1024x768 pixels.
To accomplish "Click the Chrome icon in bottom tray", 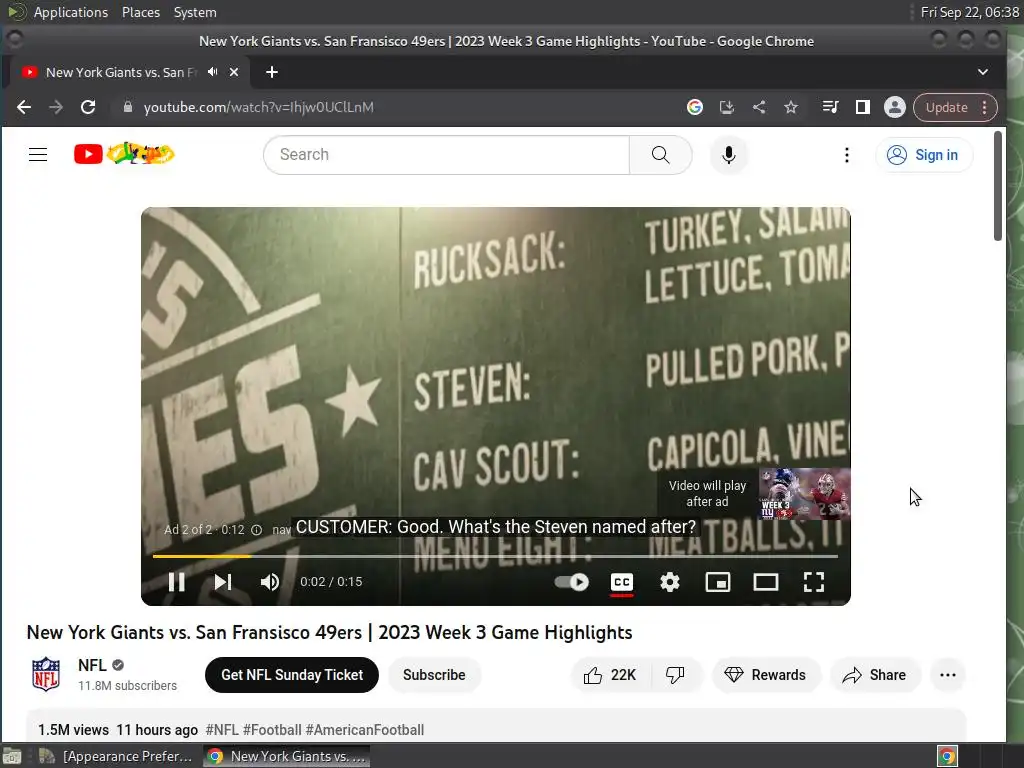I will click(x=947, y=756).
